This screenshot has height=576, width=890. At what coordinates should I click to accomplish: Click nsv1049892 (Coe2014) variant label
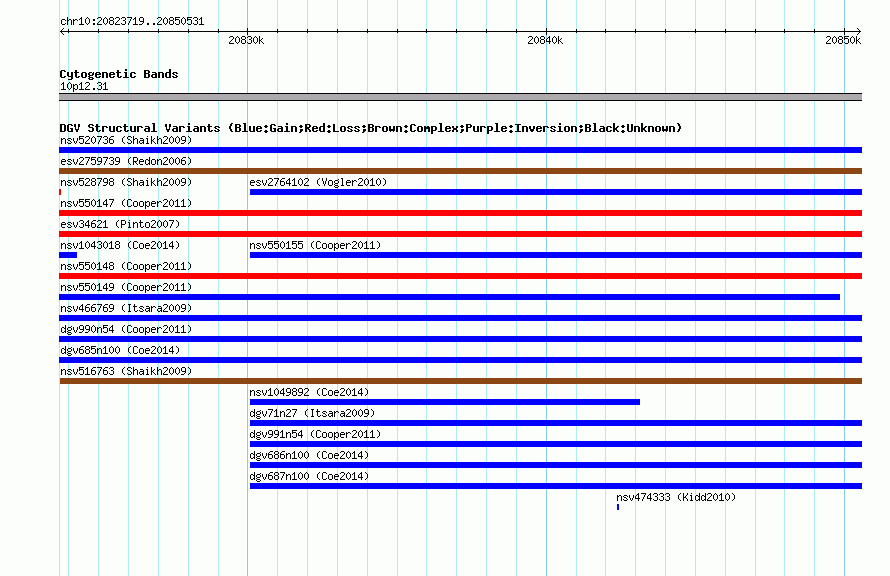coord(309,392)
